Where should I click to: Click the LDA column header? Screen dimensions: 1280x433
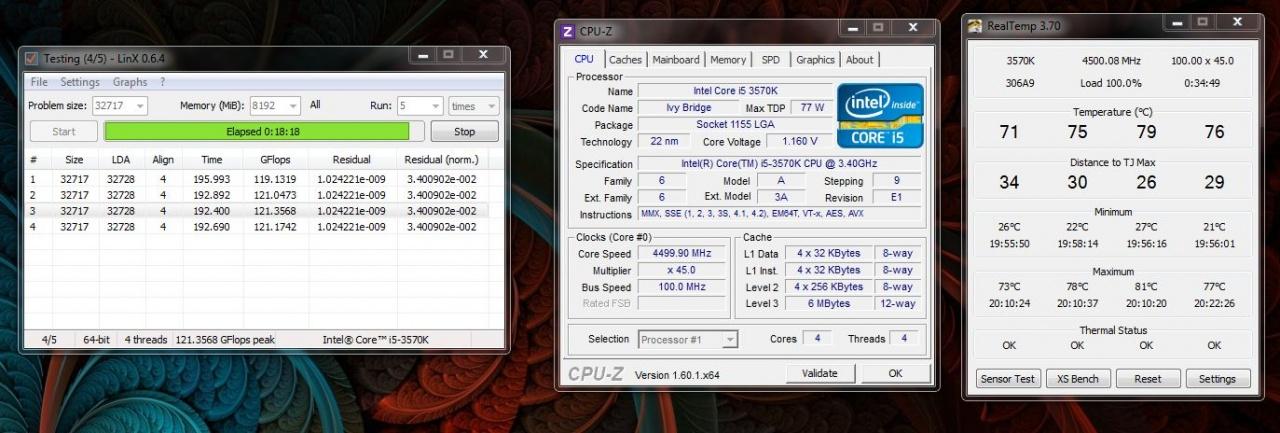[121, 159]
